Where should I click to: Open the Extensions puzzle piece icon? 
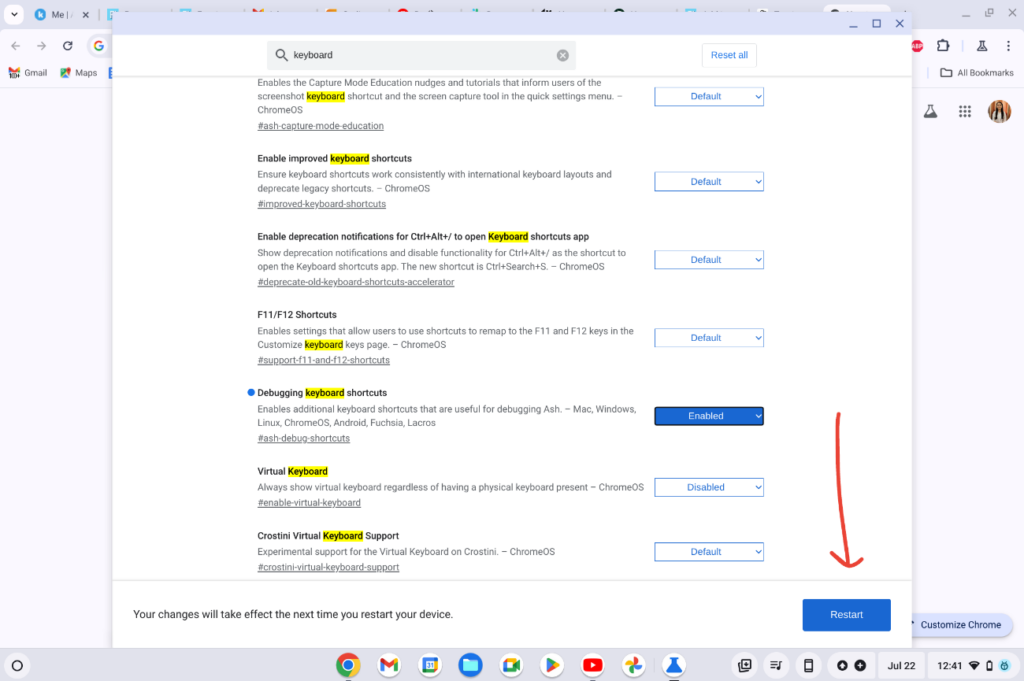pyautogui.click(x=944, y=45)
